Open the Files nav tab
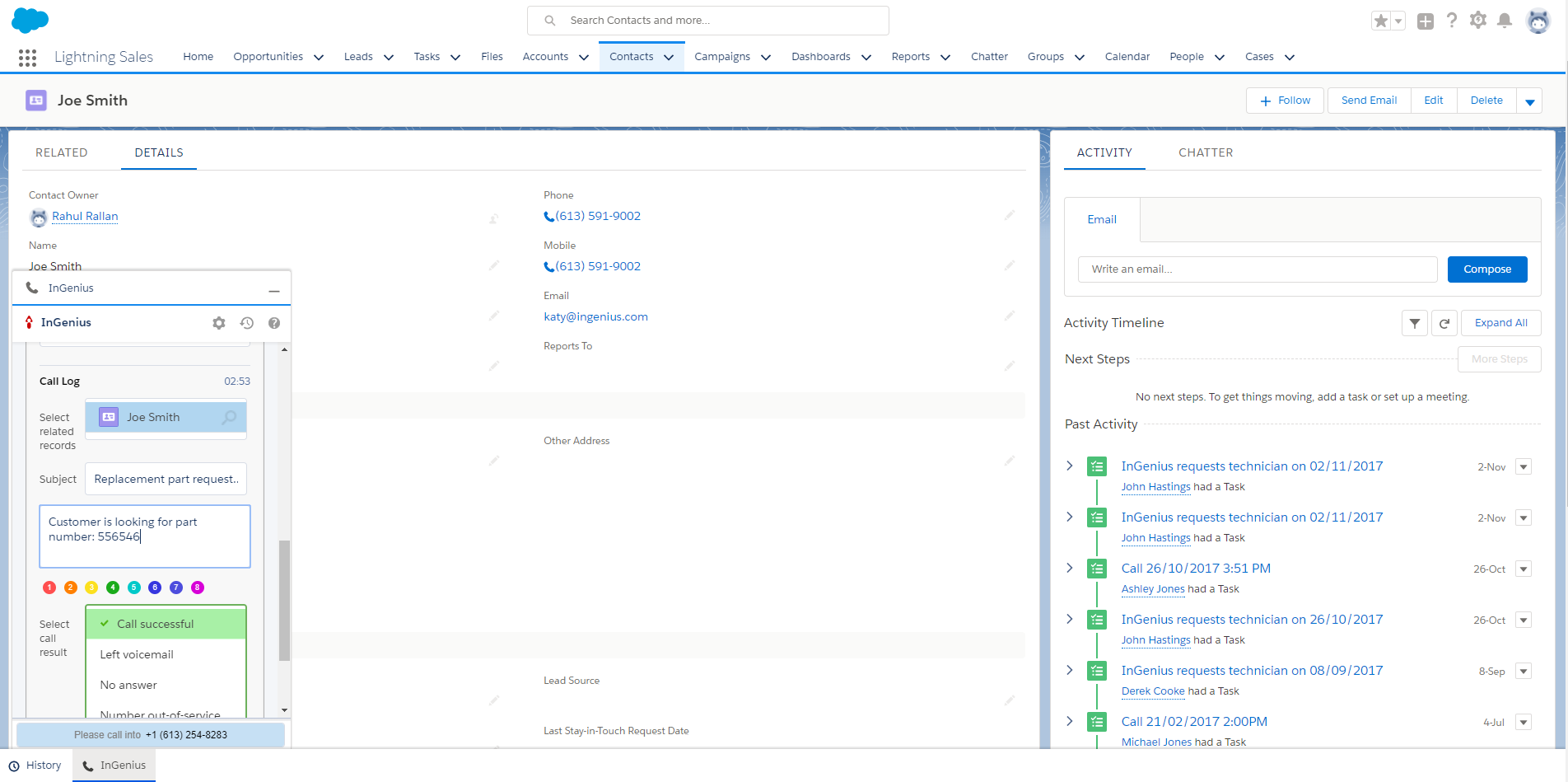 point(492,57)
